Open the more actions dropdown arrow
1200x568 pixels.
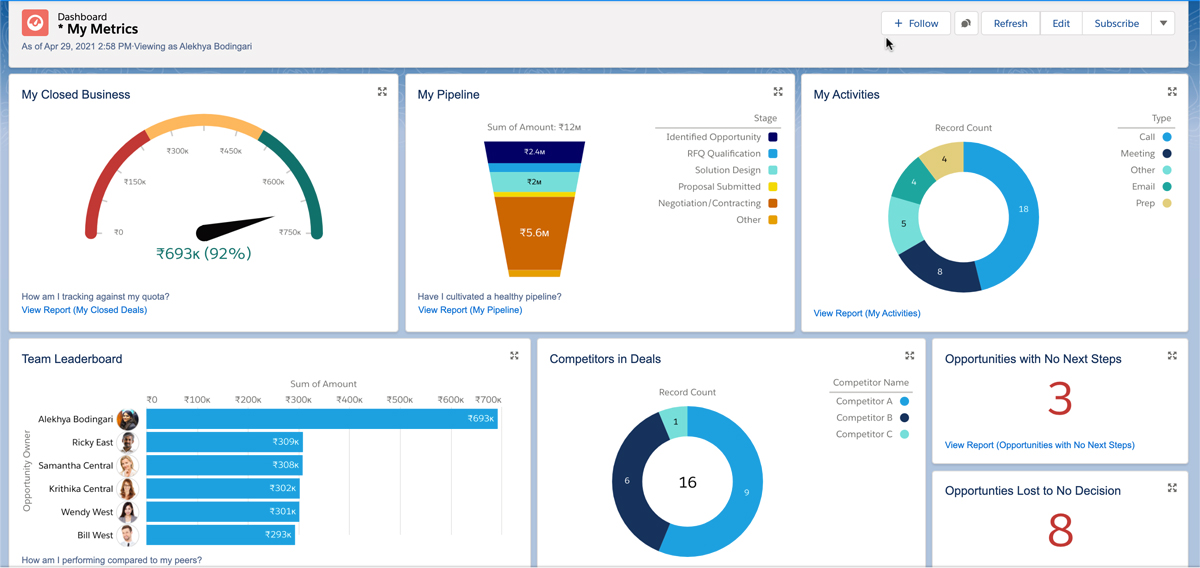click(x=1163, y=23)
